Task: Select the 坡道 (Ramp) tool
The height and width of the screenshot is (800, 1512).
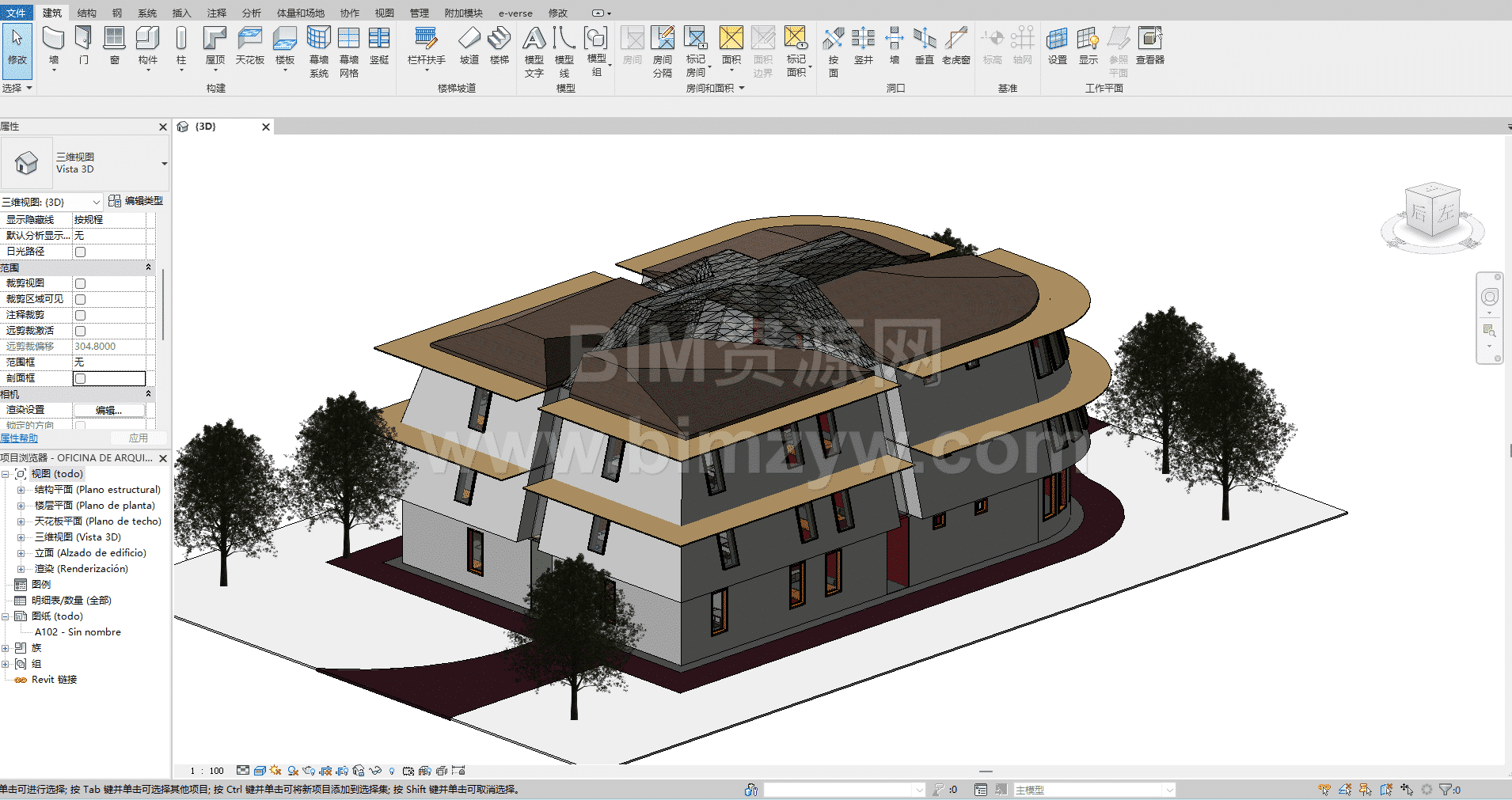Action: coord(469,45)
